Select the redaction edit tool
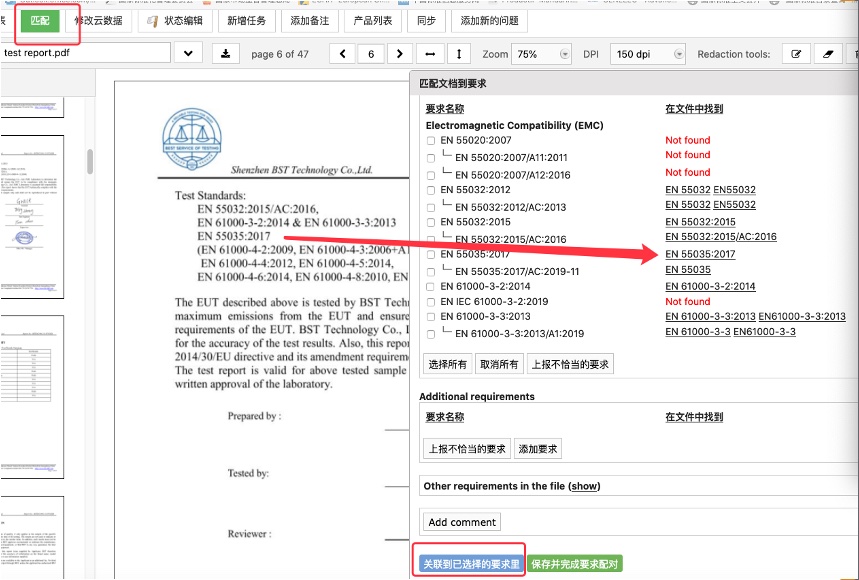859x580 pixels. point(796,54)
